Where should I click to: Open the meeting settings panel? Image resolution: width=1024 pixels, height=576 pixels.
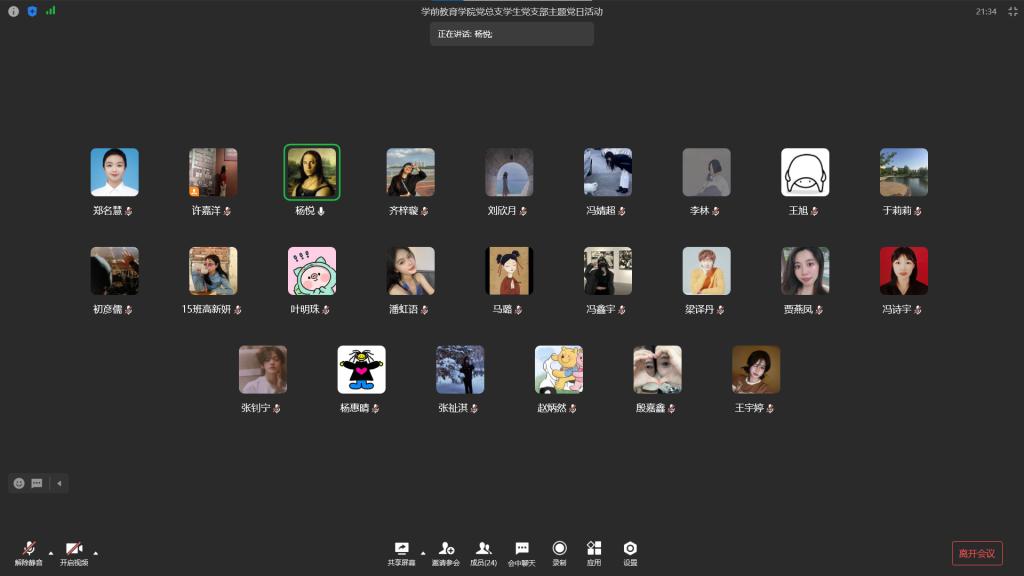point(630,550)
